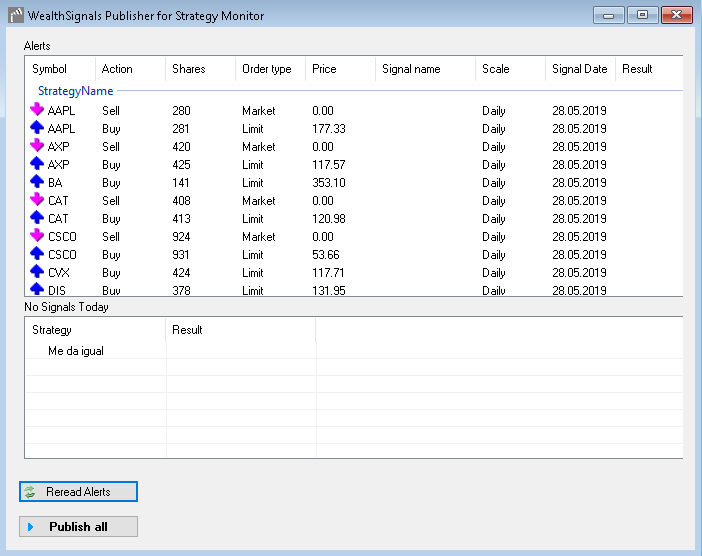This screenshot has width=702, height=556.
Task: Click the Result header in lower grid
Action: (x=187, y=329)
